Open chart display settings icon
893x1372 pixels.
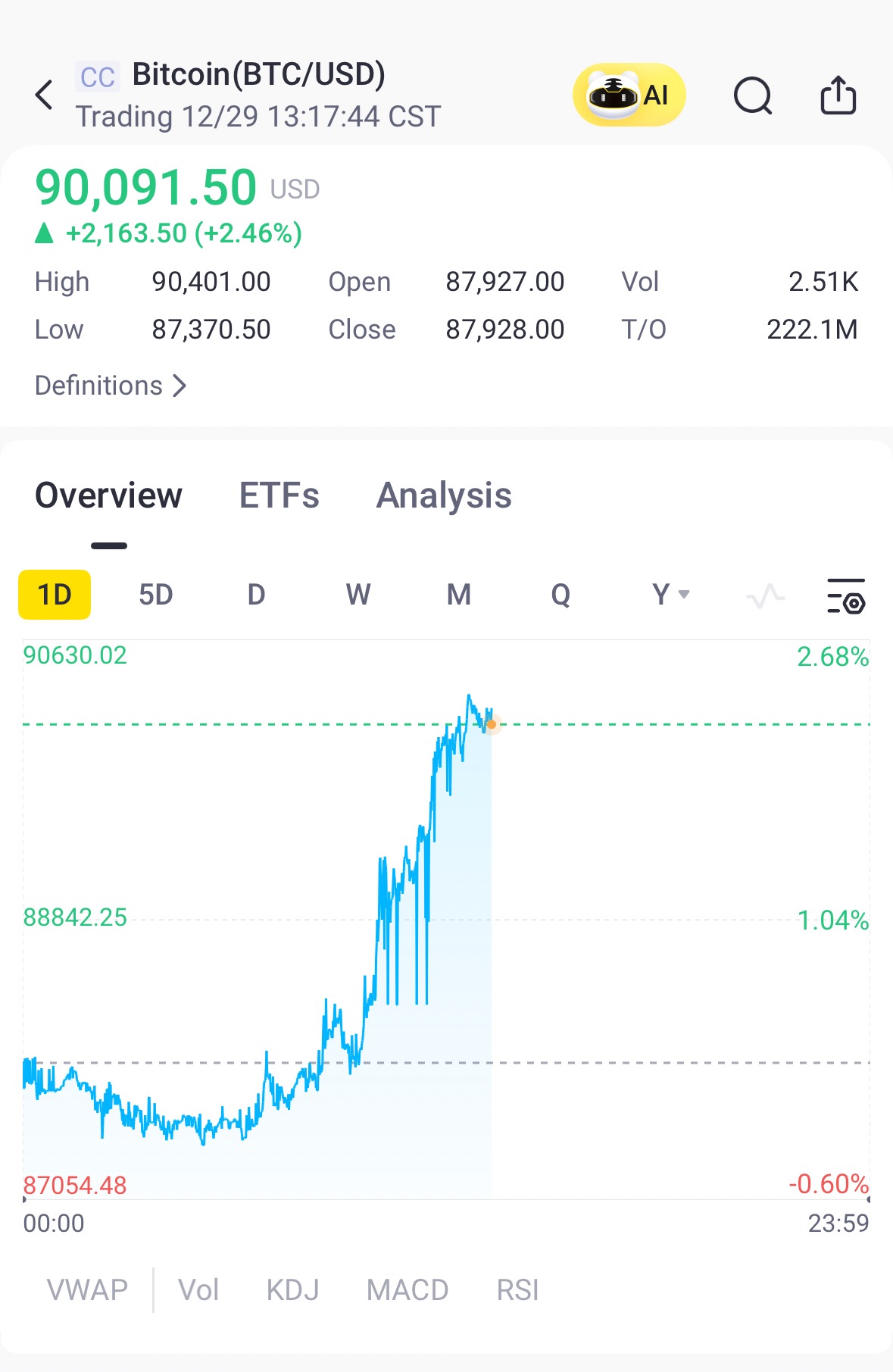point(846,595)
